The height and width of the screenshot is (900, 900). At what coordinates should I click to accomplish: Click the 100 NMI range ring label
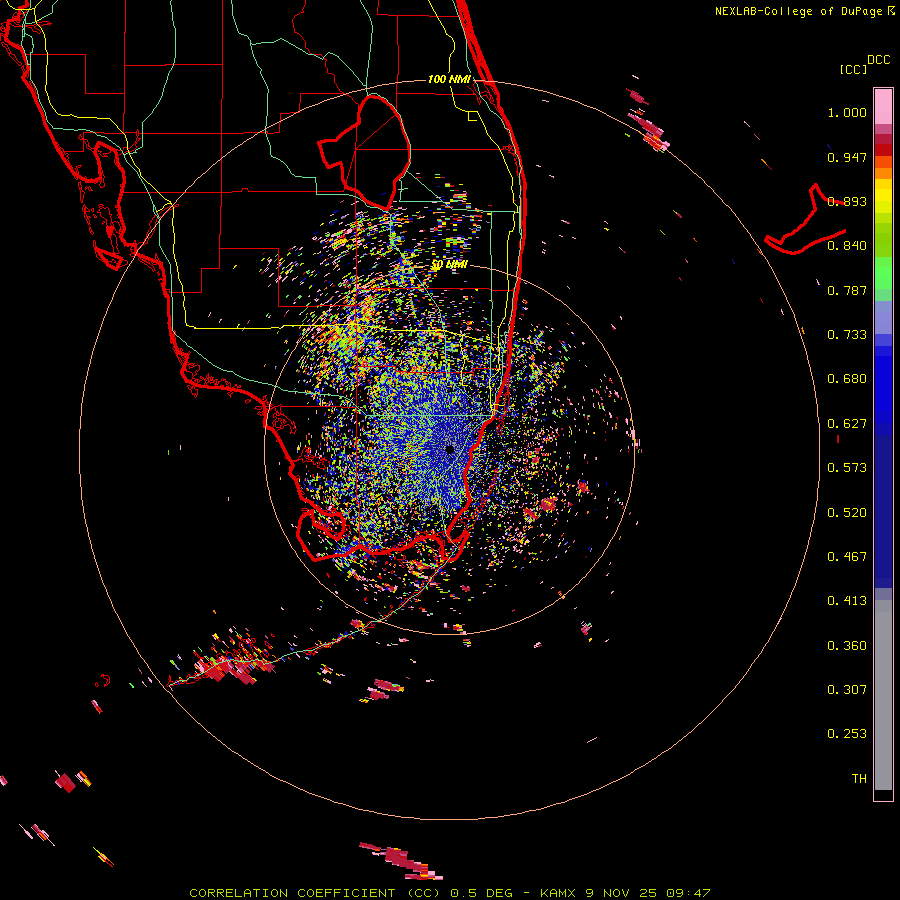pos(449,79)
